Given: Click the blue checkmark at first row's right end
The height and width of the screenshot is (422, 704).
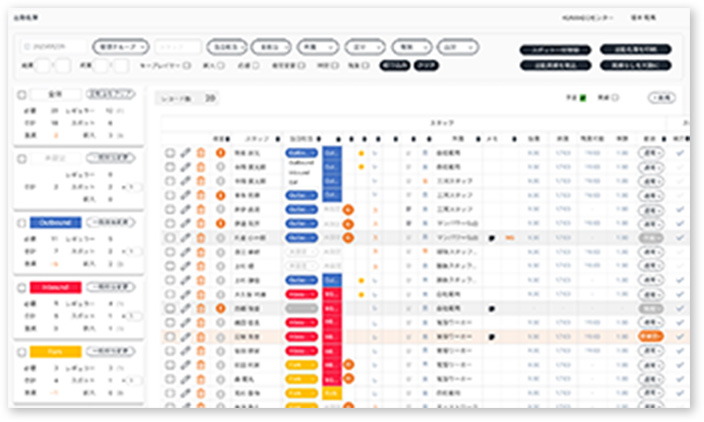Looking at the screenshot, I should click(681, 153).
